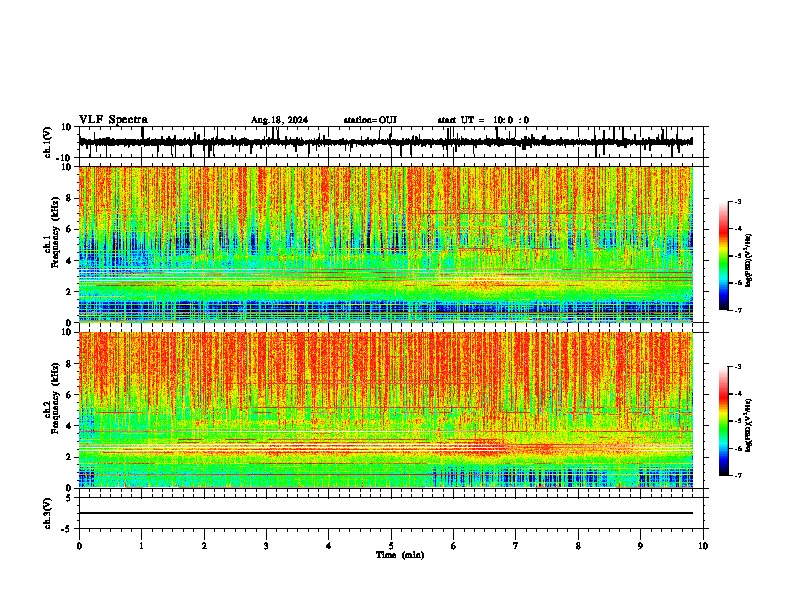Click inside the ch.2 spectrogram panel
This screenshot has width=792, height=612.
(x=385, y=410)
